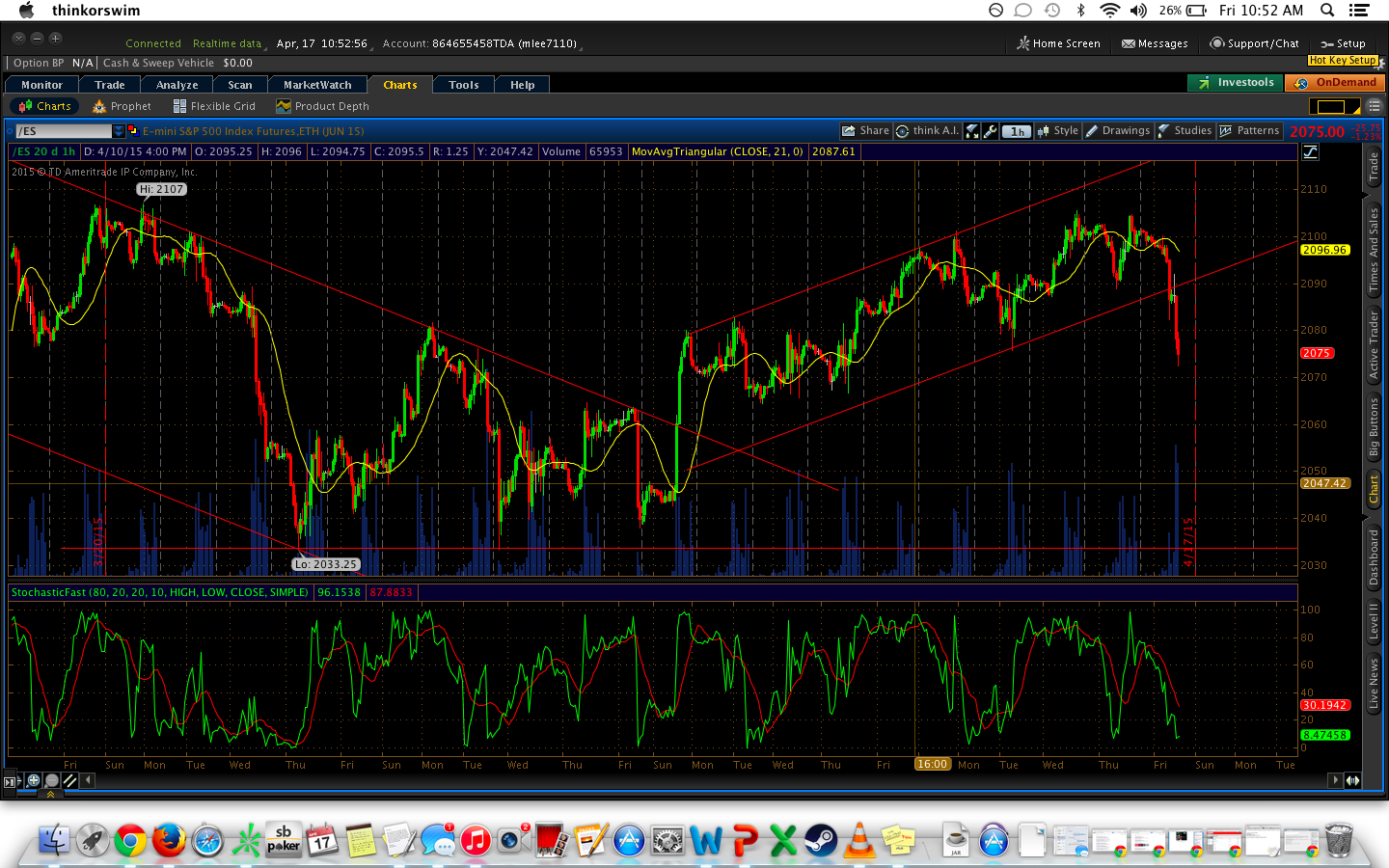Open the Big Buttons side panel
This screenshot has width=1389, height=868.
[1374, 427]
